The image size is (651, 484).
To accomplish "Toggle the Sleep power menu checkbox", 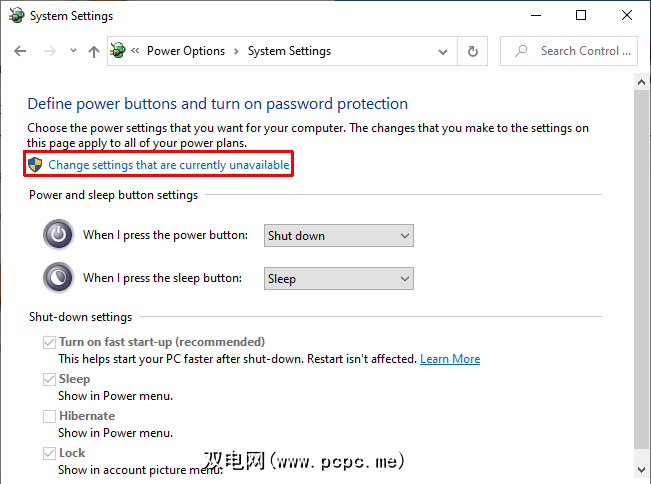I will [49, 379].
